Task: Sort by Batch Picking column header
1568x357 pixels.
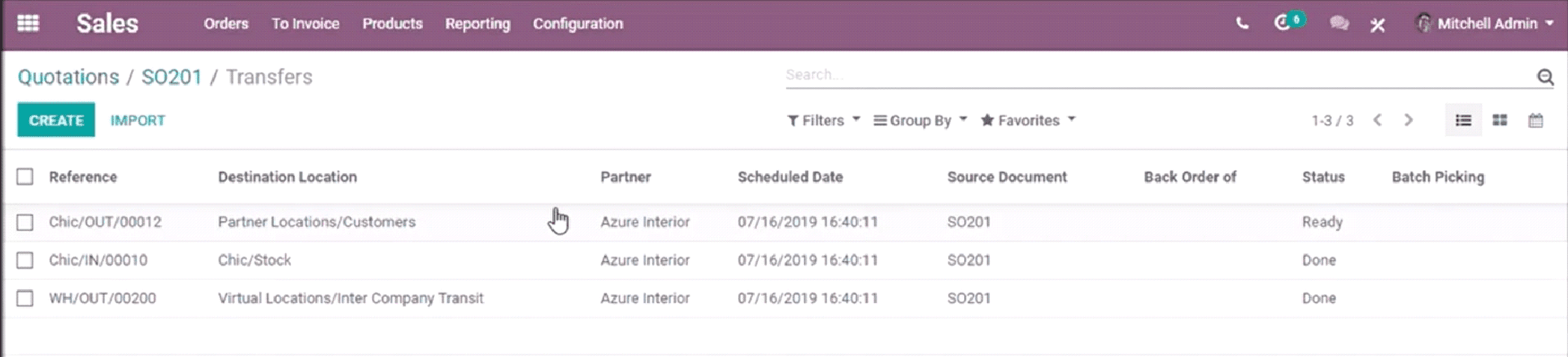Action: click(x=1438, y=177)
